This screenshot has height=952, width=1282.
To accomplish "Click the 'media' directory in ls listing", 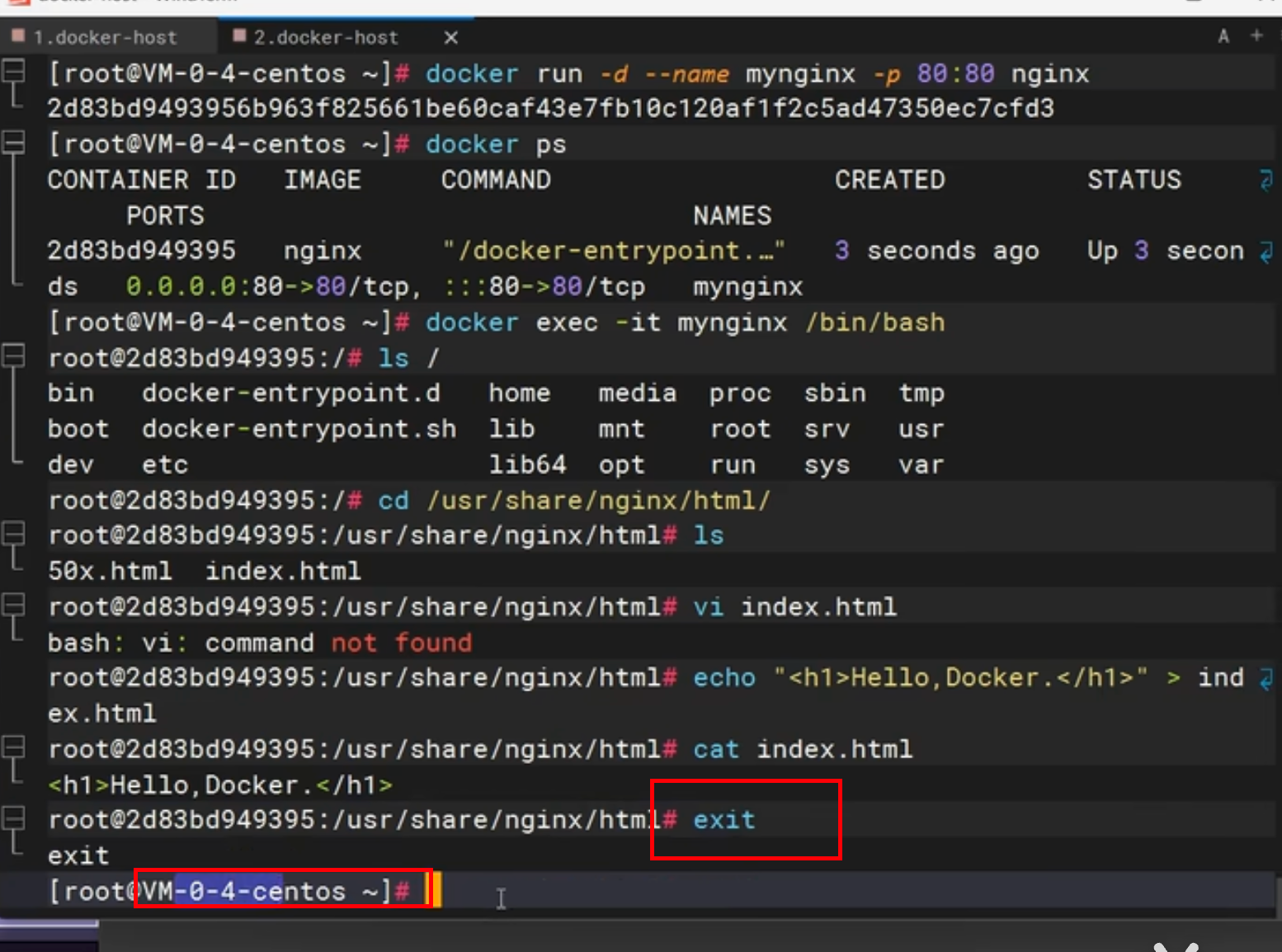I will 638,393.
